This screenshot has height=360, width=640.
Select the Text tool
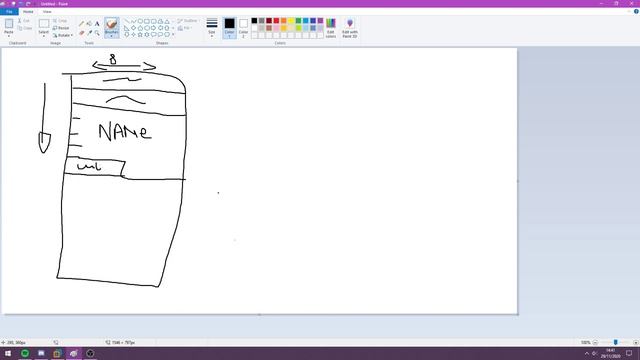coord(97,24)
